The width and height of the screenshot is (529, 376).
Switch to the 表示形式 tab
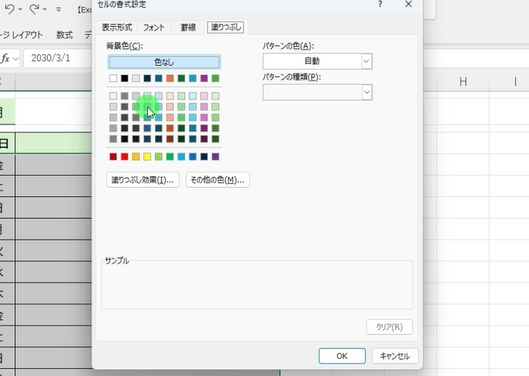click(x=117, y=27)
